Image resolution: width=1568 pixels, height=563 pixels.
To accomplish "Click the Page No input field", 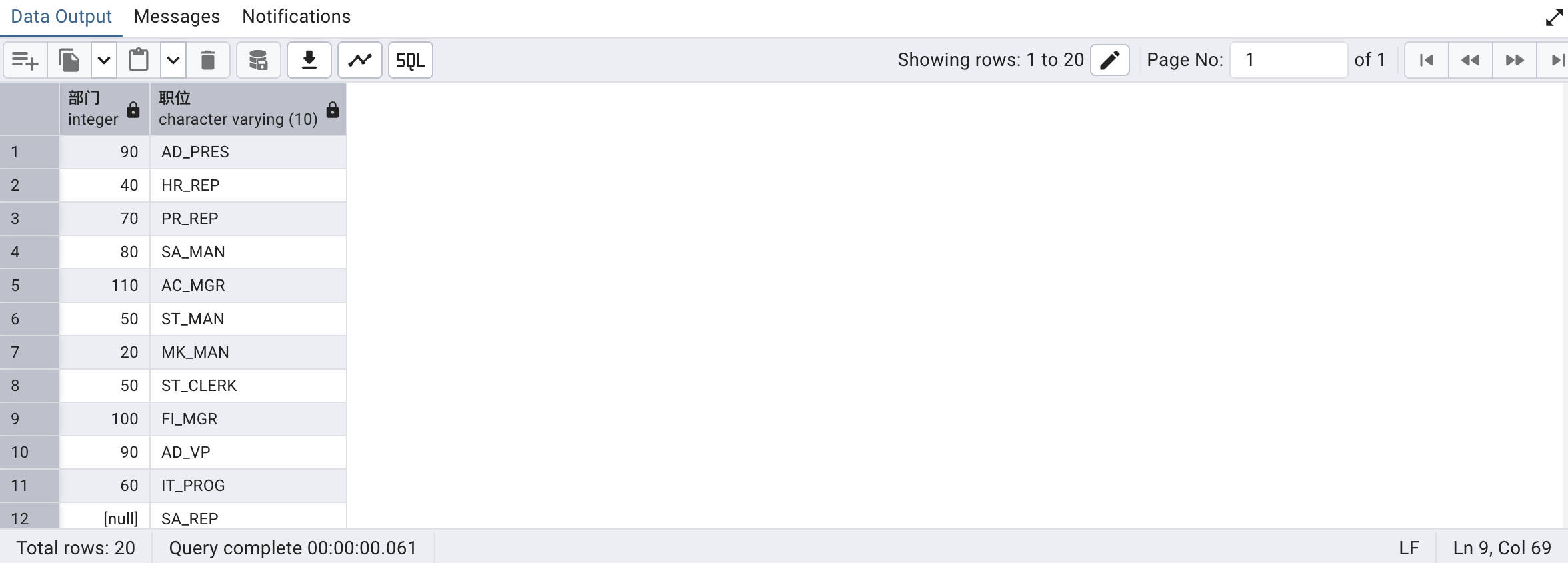I will 1288,60.
